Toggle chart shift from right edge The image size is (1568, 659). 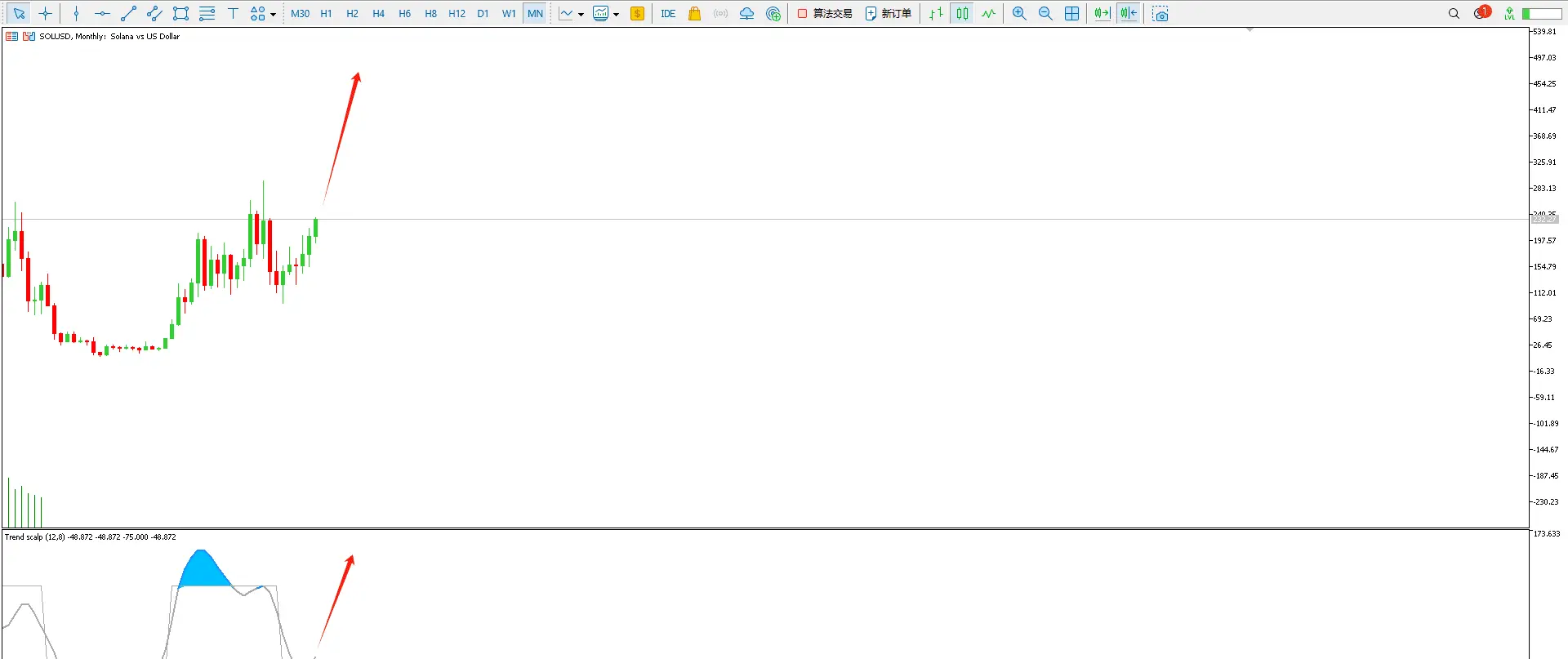pyautogui.click(x=1129, y=13)
